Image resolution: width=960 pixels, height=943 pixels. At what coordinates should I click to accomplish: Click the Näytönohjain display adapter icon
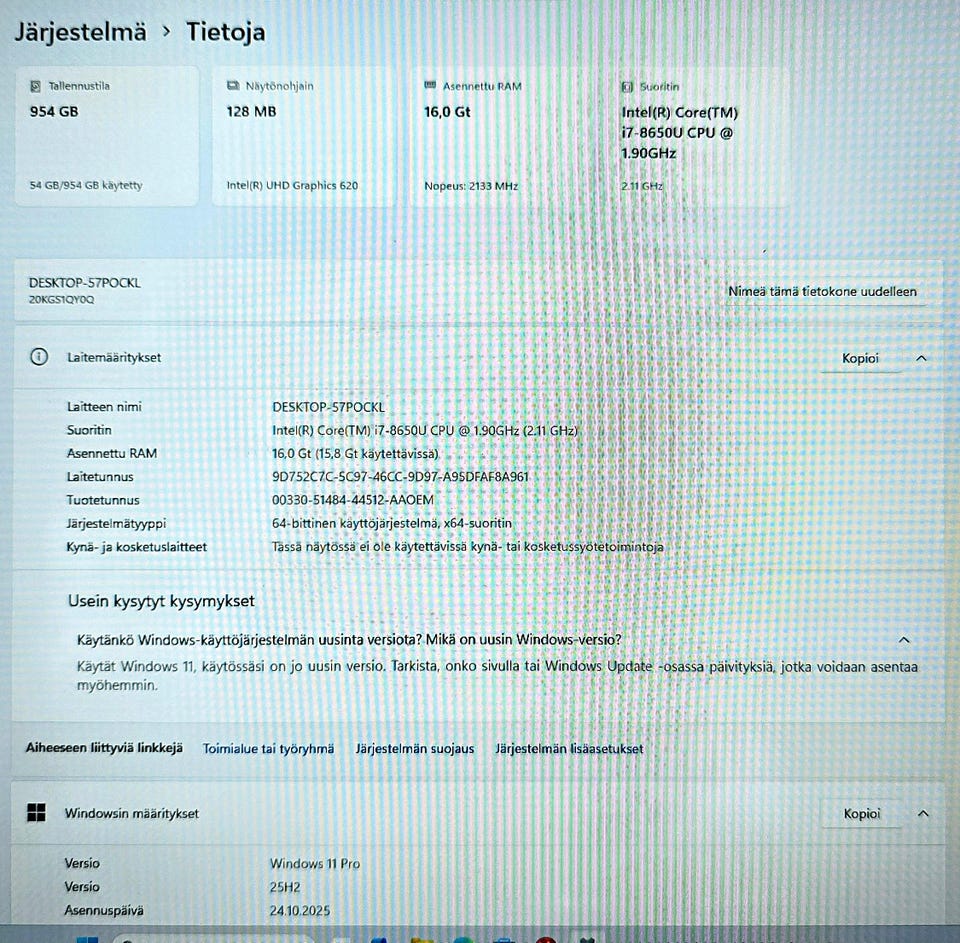point(233,86)
